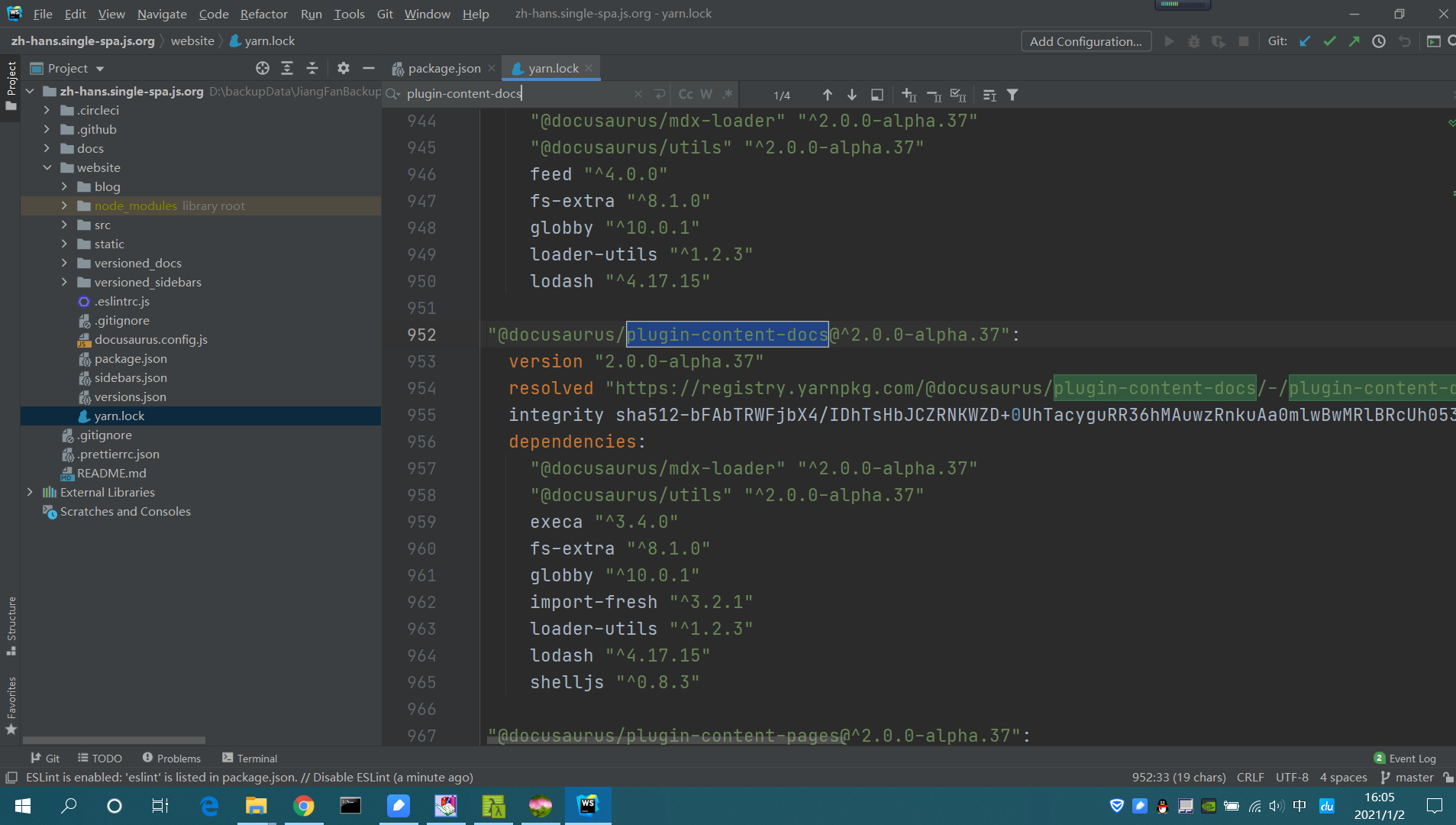Click the Run Anything icon in toolbar
This screenshot has height=825, width=1456.
pyautogui.click(x=1433, y=41)
